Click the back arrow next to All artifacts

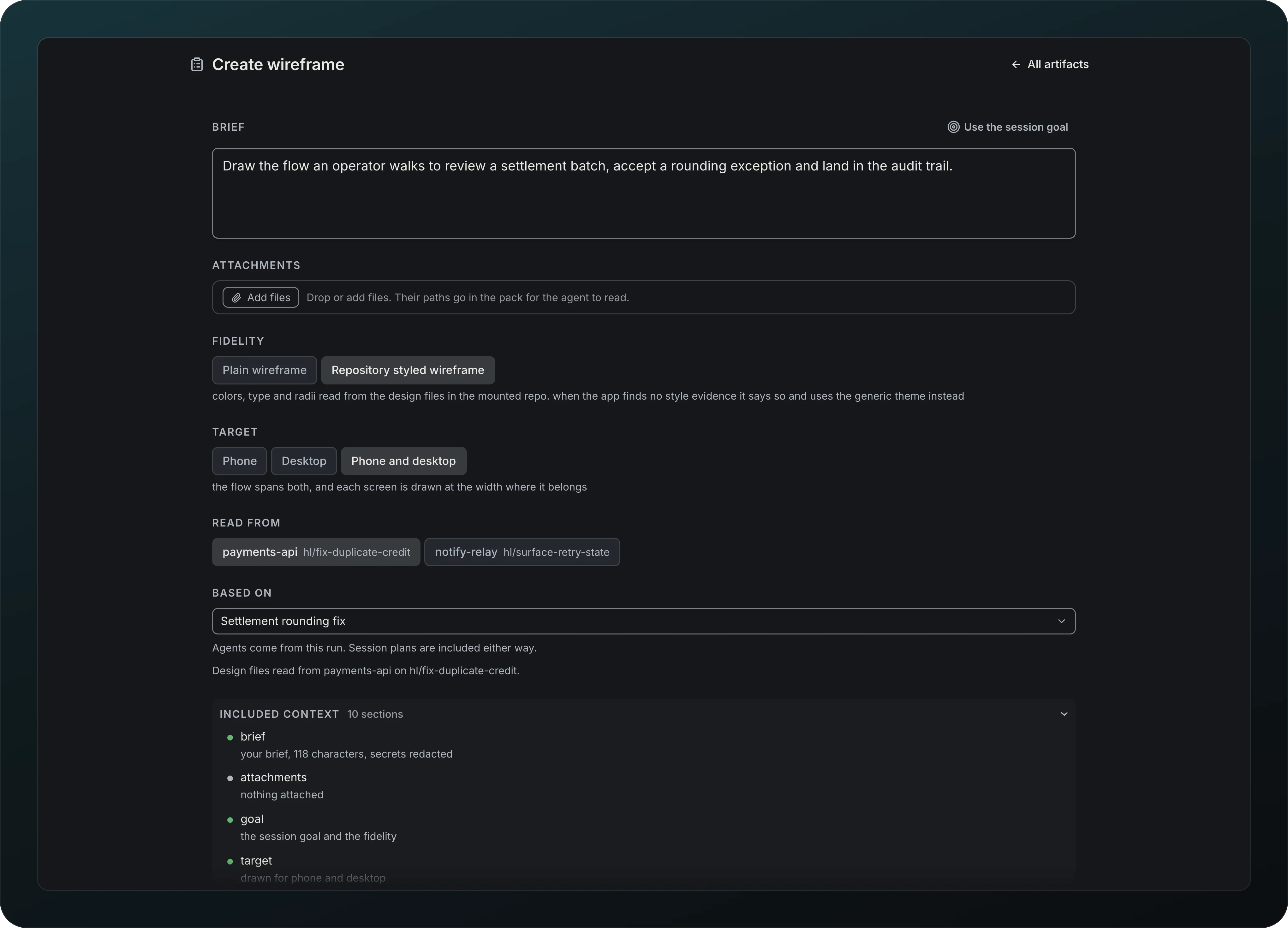[x=1016, y=65]
